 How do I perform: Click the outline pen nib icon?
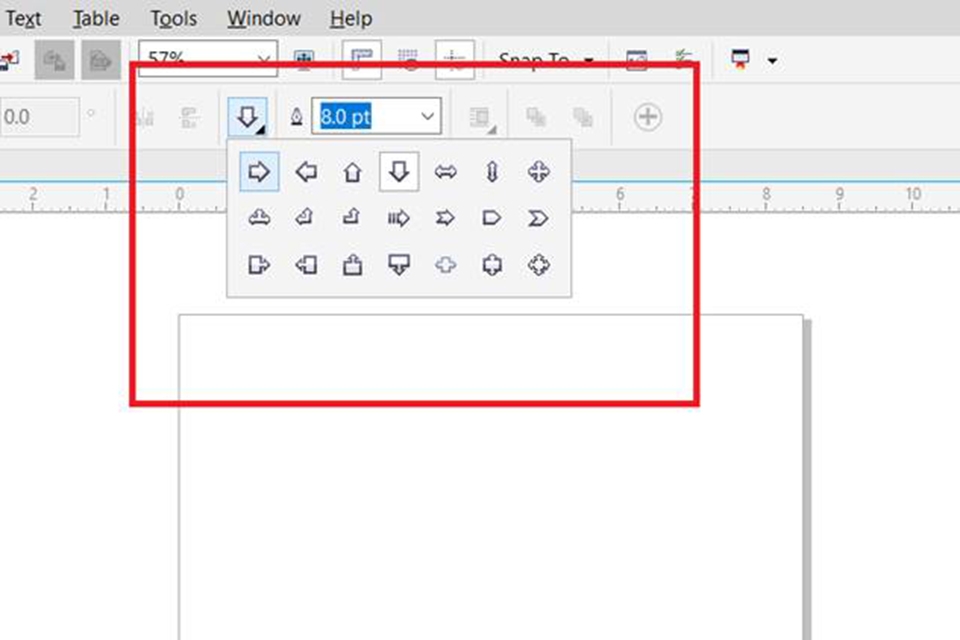(x=296, y=116)
